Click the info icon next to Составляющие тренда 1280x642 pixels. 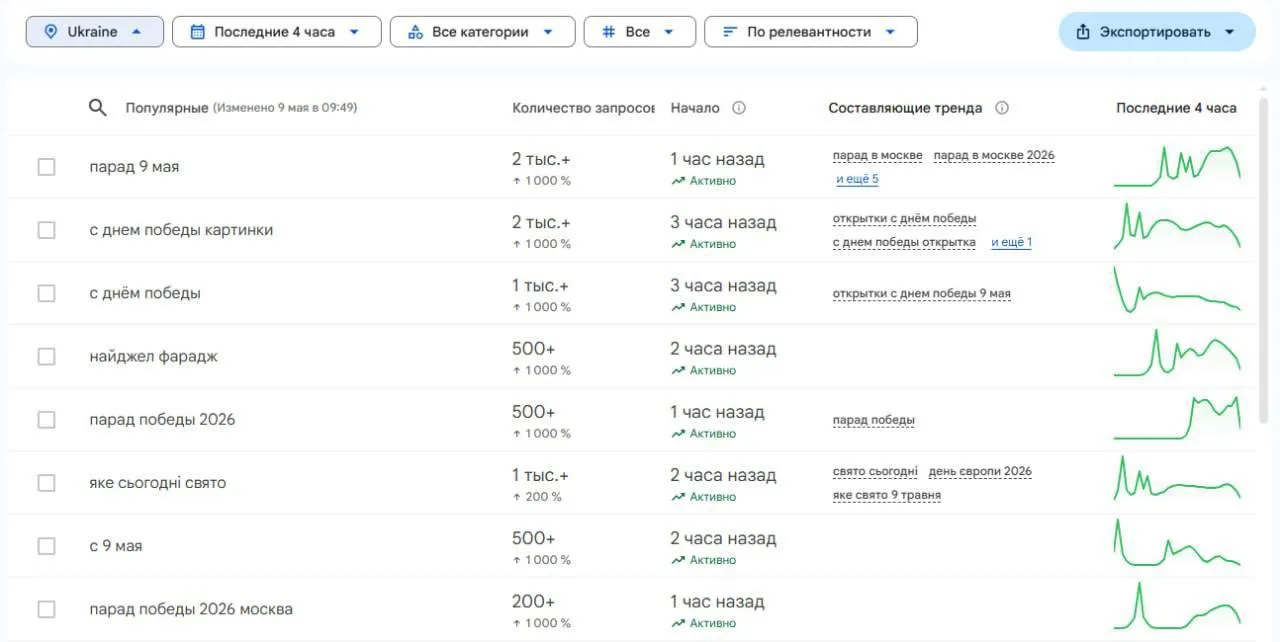pos(1002,108)
